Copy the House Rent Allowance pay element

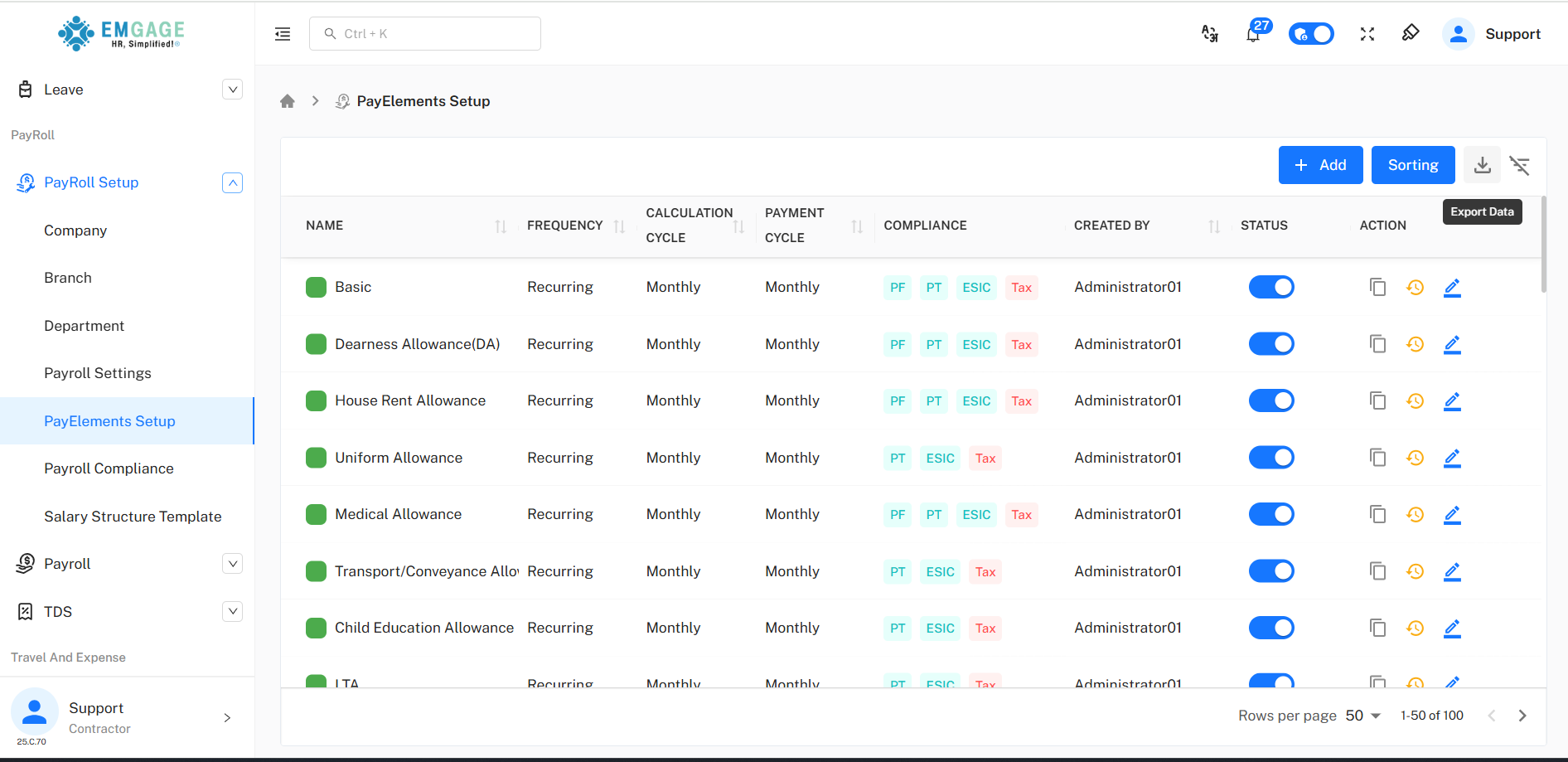(1377, 401)
